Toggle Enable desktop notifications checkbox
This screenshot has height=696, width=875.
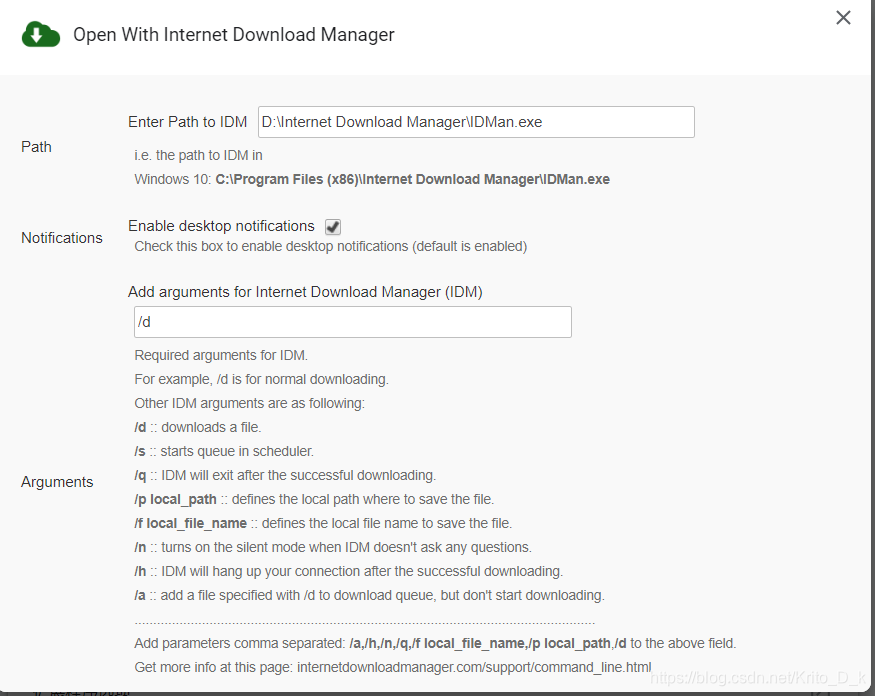coord(333,227)
